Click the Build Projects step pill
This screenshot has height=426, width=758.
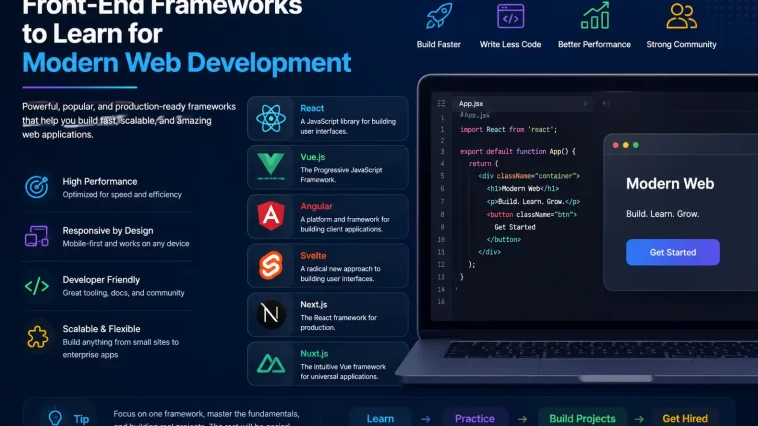(582, 418)
